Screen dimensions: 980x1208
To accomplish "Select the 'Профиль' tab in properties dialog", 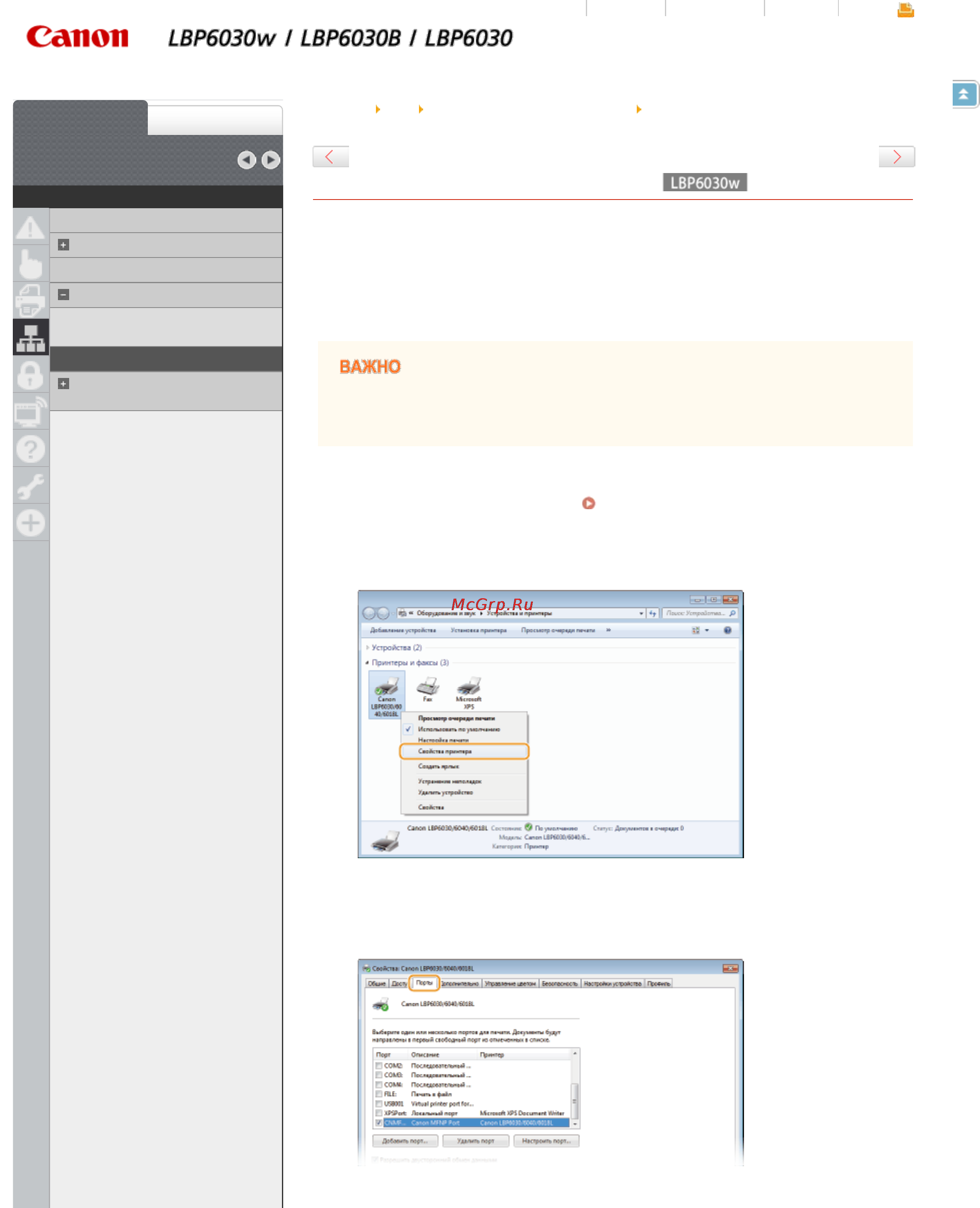I will coord(659,984).
